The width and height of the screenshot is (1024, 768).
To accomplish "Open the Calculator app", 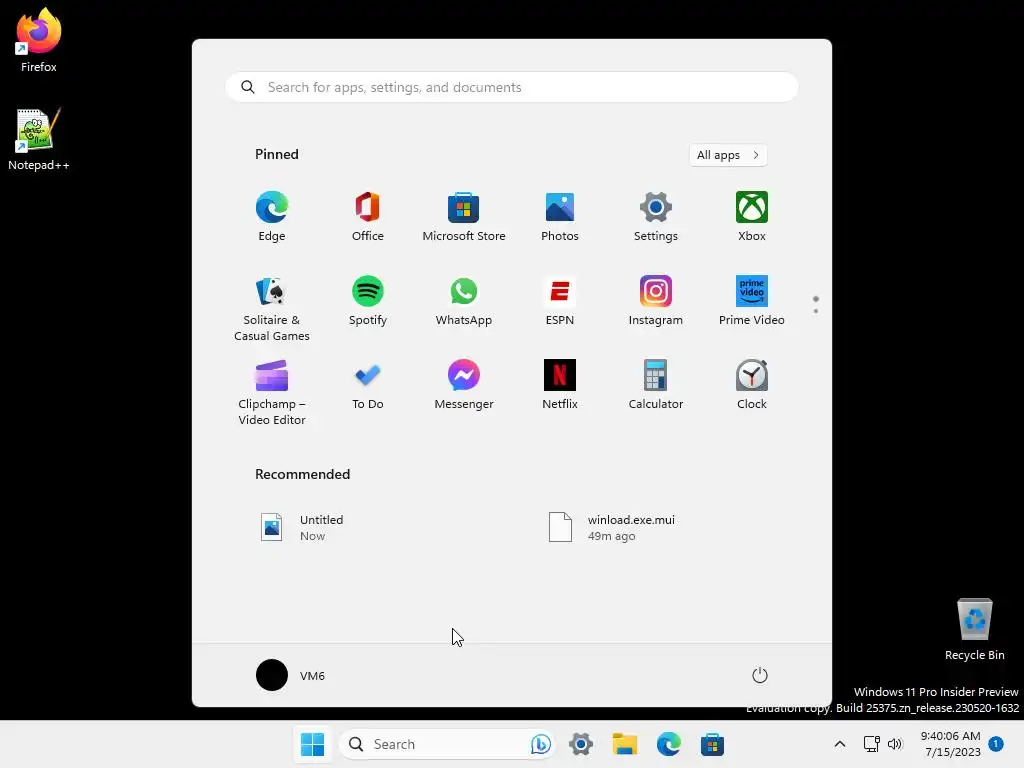I will pyautogui.click(x=656, y=385).
